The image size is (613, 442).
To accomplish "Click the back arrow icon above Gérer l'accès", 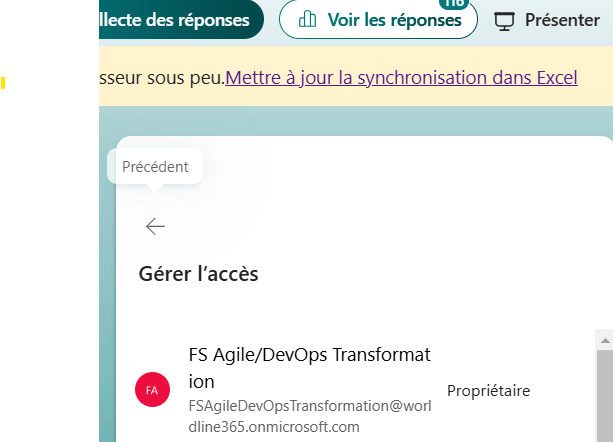I will tap(155, 227).
